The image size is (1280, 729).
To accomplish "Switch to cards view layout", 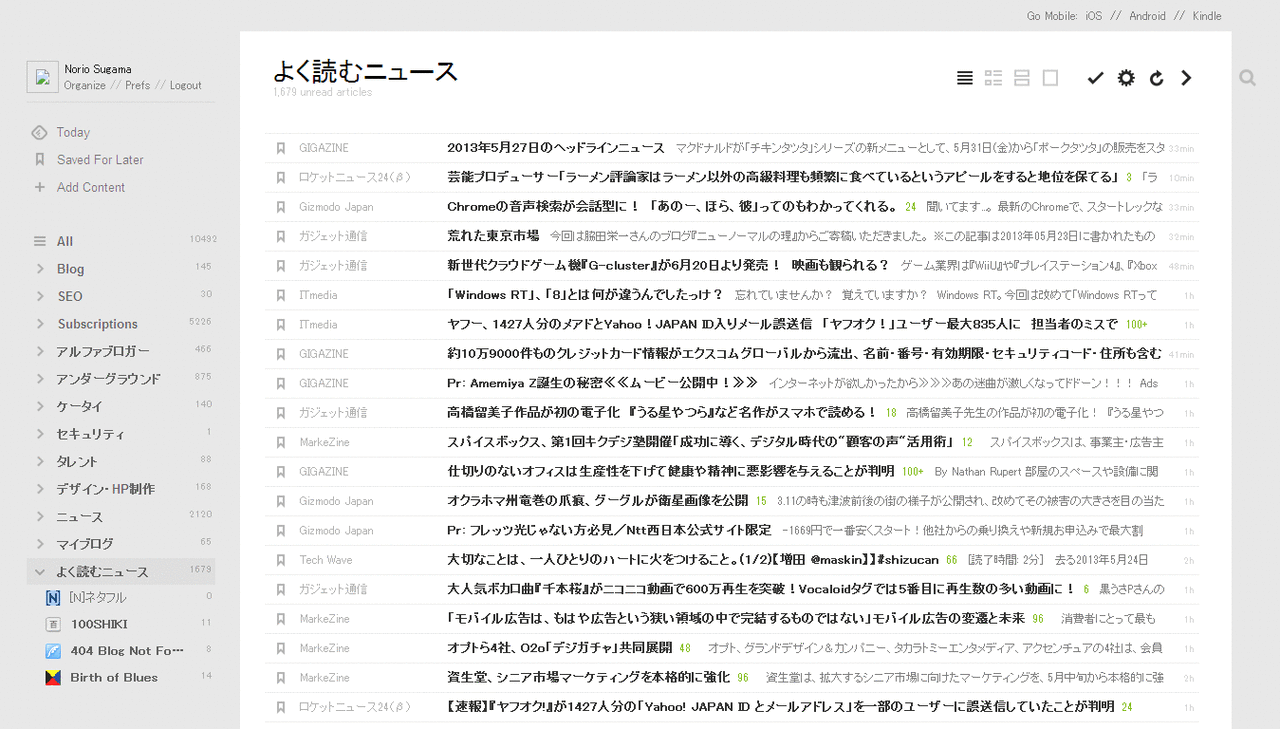I will point(1022,78).
